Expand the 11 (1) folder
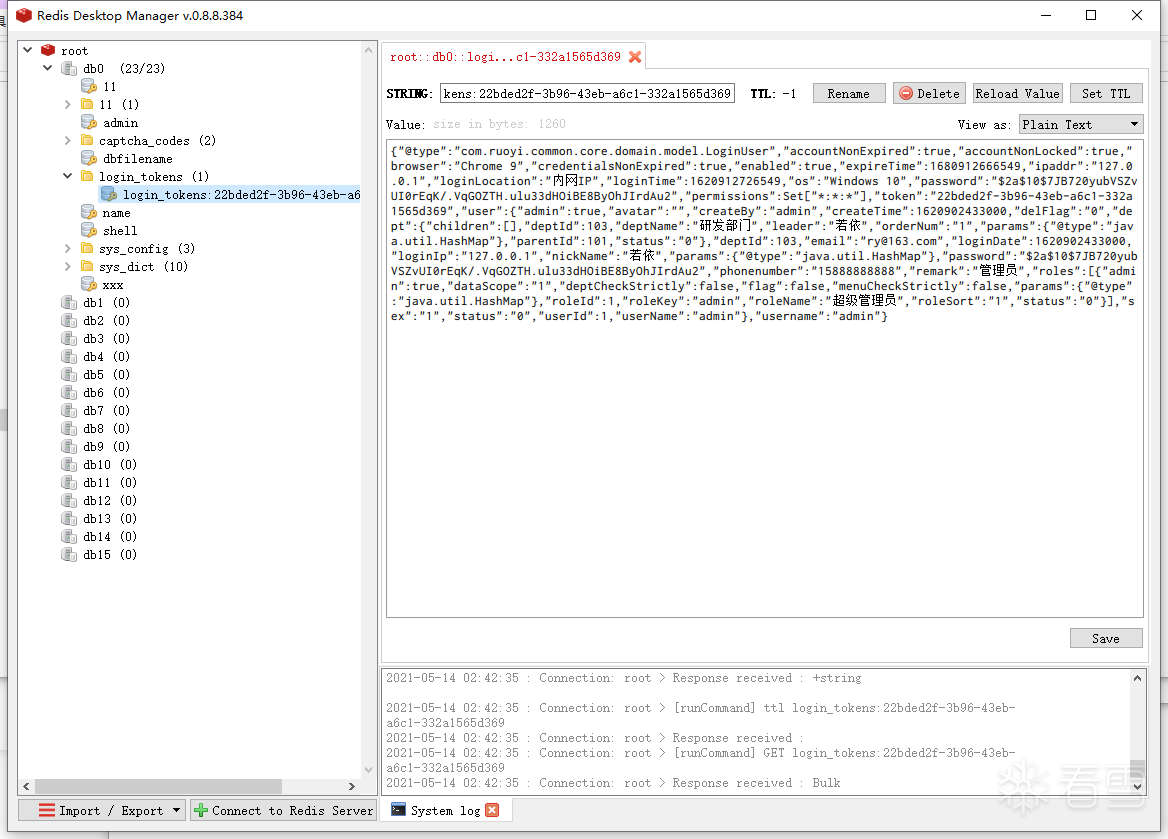Screen dimensions: 1168x839 tap(68, 104)
